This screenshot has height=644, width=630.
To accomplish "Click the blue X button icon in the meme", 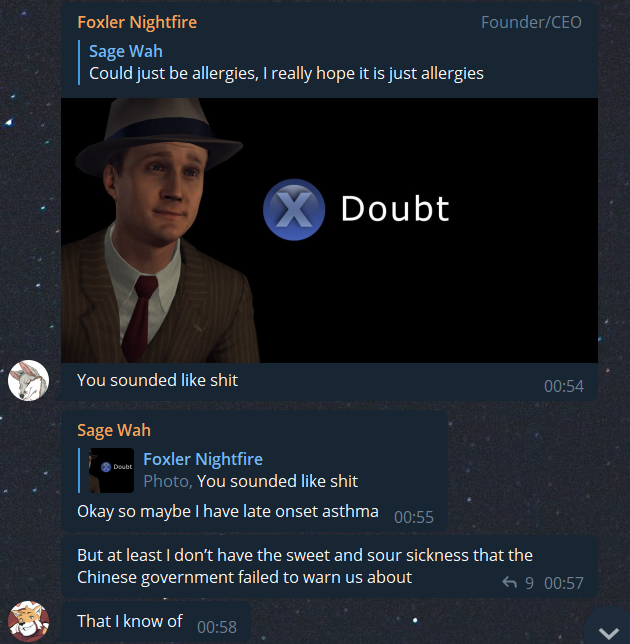I will 294,209.
